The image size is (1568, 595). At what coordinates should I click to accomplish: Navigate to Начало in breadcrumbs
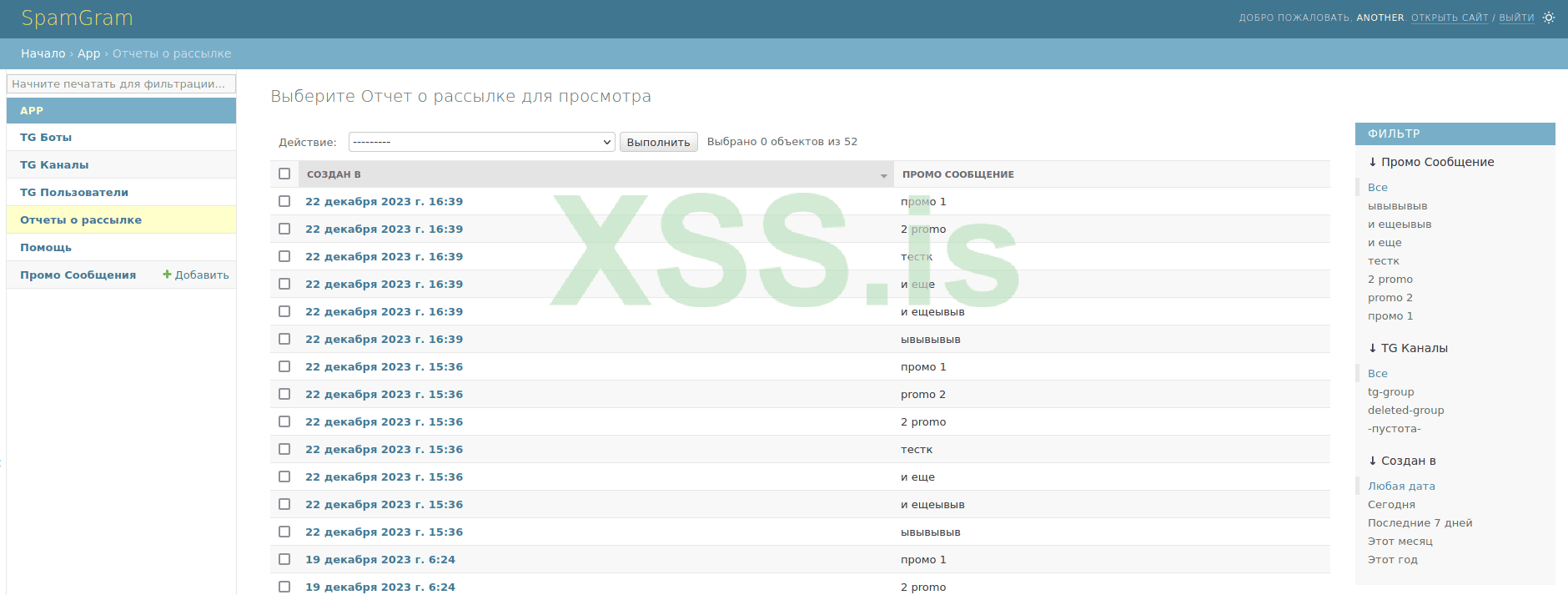tap(43, 53)
